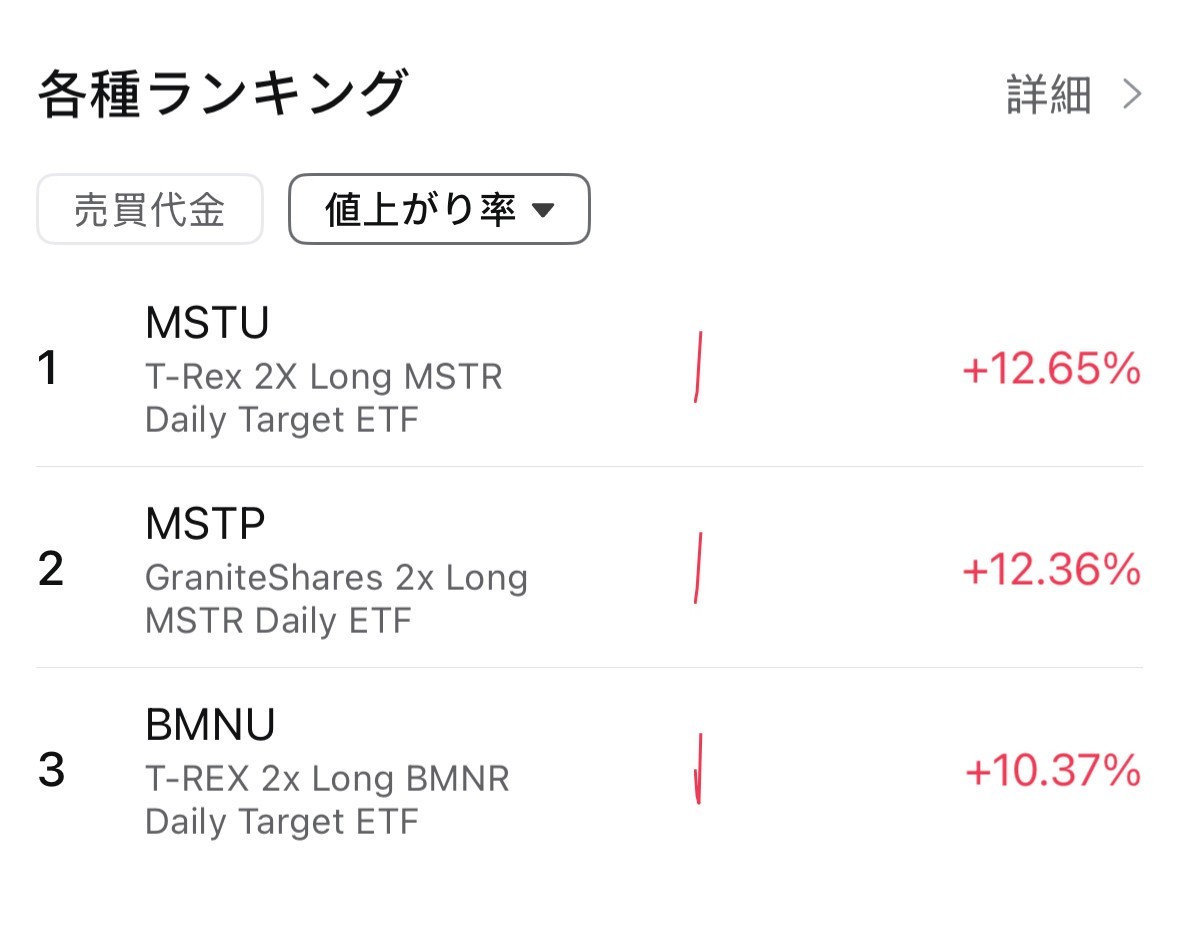Open the 値上がり率 dropdown
Image resolution: width=1179 pixels, height=936 pixels.
pos(438,210)
